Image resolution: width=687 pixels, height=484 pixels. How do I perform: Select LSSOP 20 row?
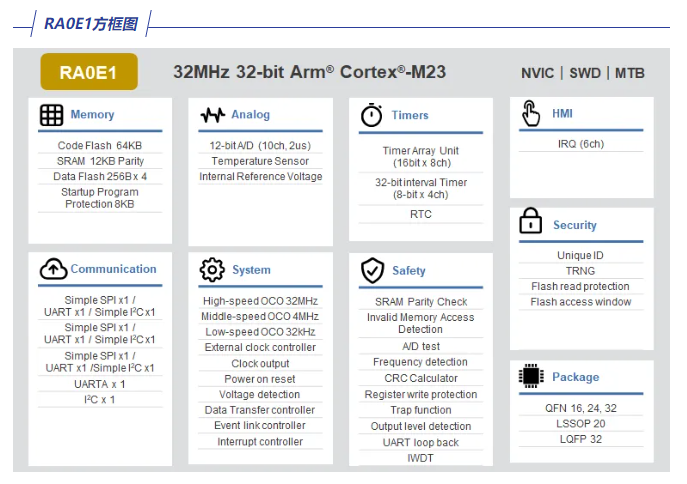coord(581,424)
